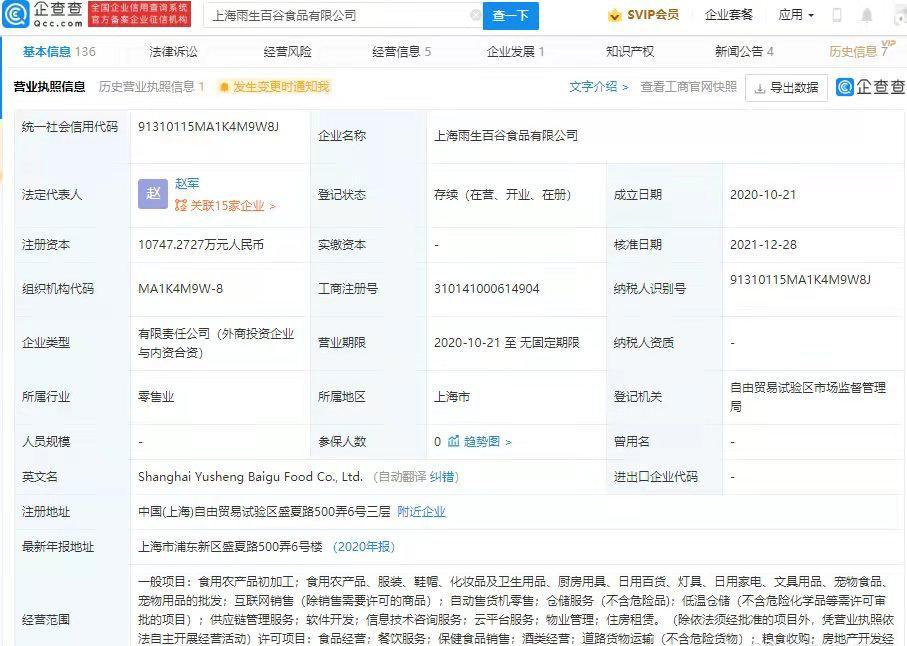Click the 纠错 correction link
Viewport: 907px width, 646px height.
(442, 477)
